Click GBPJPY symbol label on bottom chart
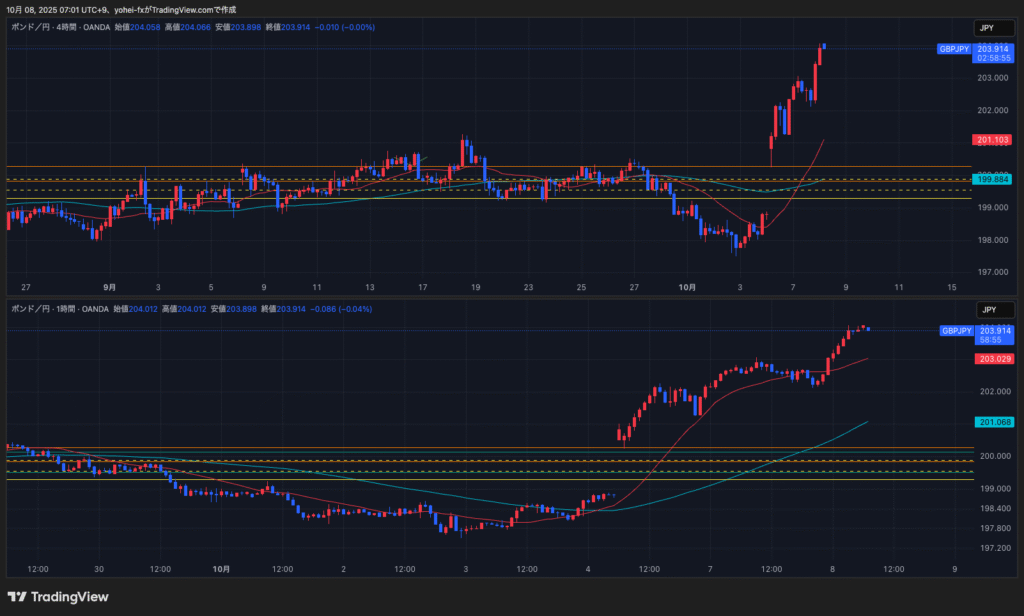This screenshot has height=616, width=1024. [x=955, y=330]
